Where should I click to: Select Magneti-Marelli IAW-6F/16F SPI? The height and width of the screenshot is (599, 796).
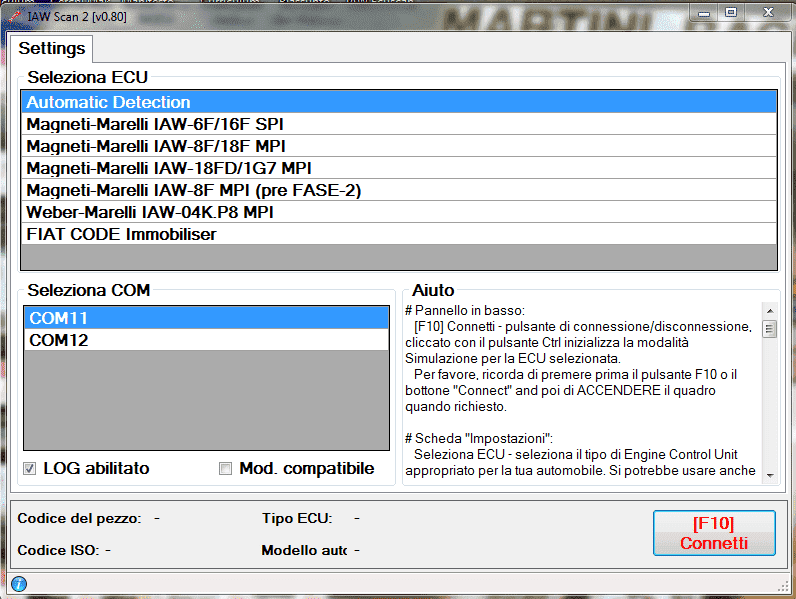pyautogui.click(x=399, y=124)
